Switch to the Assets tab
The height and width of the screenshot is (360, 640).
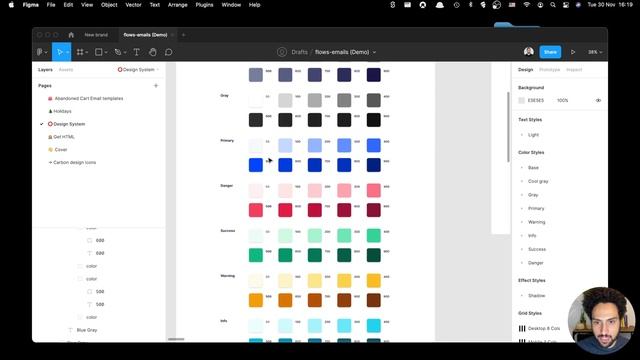(66, 70)
